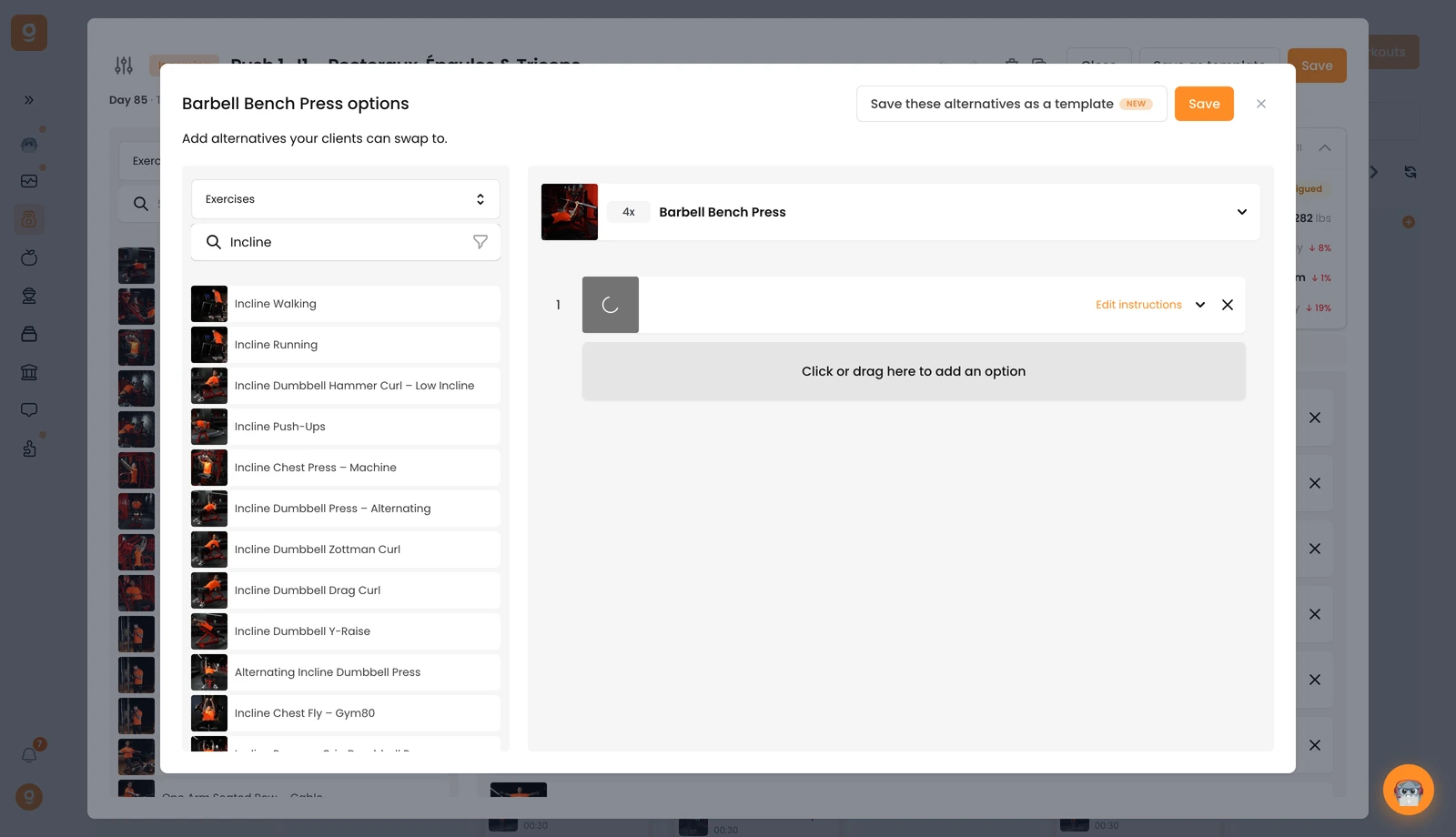The image size is (1456, 837).
Task: Select the Incline Walking thumbnail
Action: tap(209, 304)
